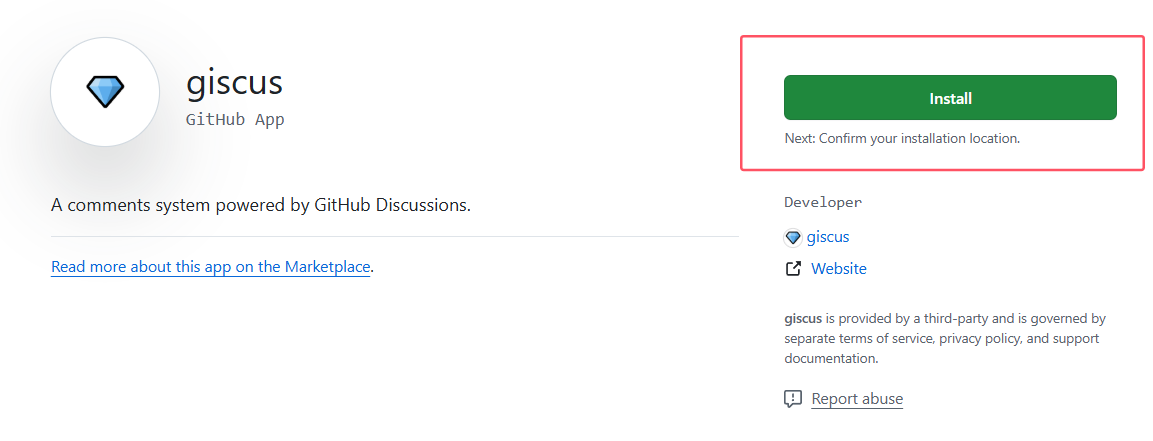Open the Read more about this app link
Screen dimensions: 1153x441
[210, 267]
